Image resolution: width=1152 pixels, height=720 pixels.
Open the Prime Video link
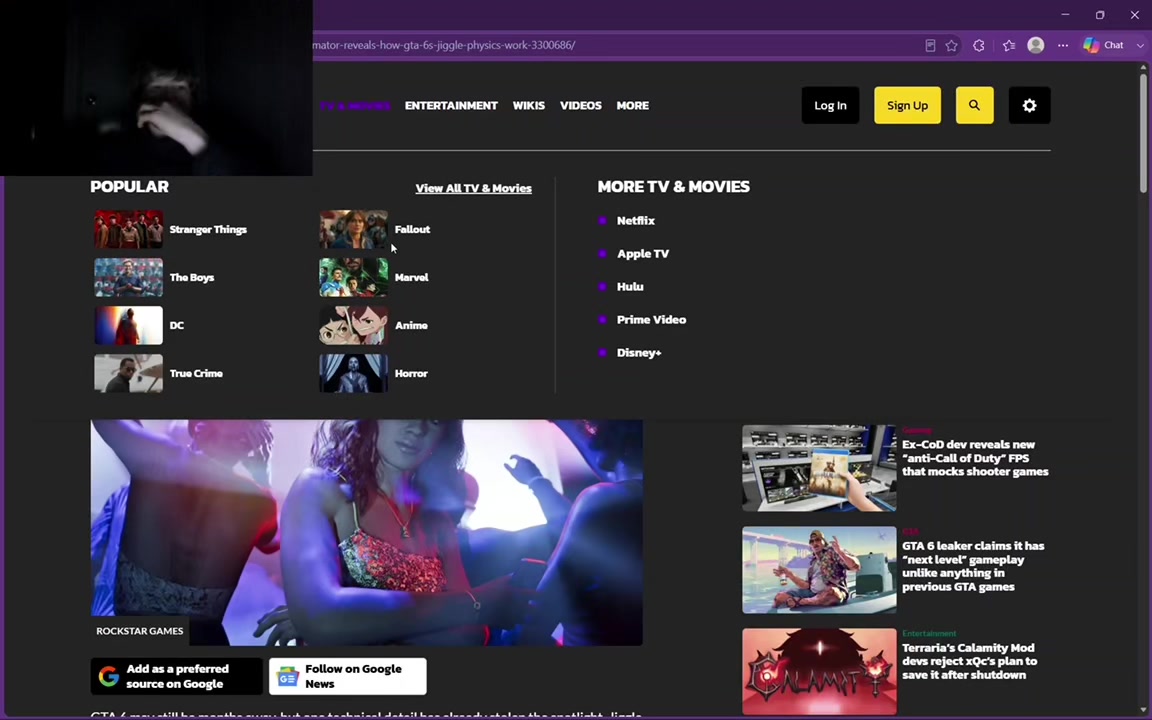click(x=652, y=320)
